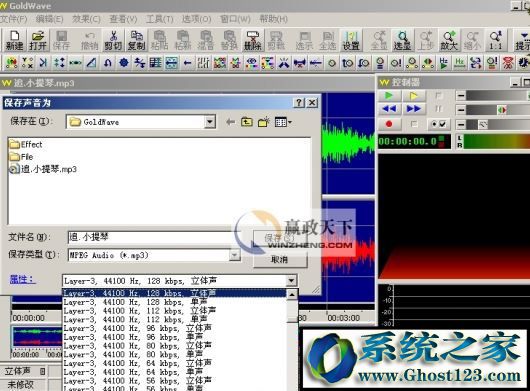Image resolution: width=530 pixels, height=391 pixels.
Task: Go up one folder level in dialog
Action: (x=247, y=122)
